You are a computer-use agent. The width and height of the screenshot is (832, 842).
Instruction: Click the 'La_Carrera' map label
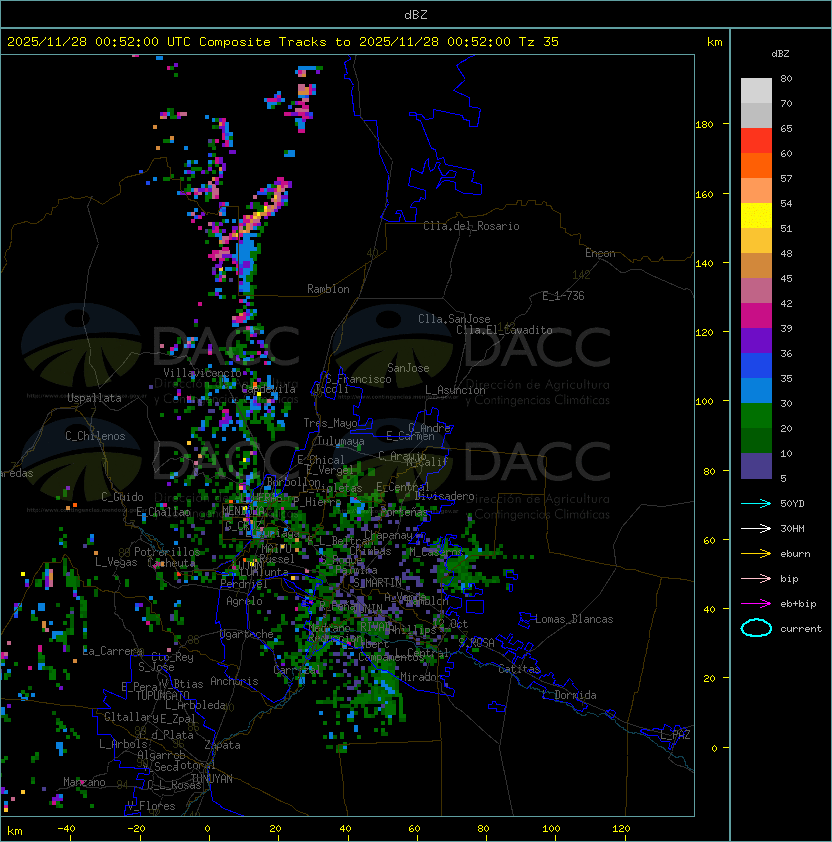112,651
